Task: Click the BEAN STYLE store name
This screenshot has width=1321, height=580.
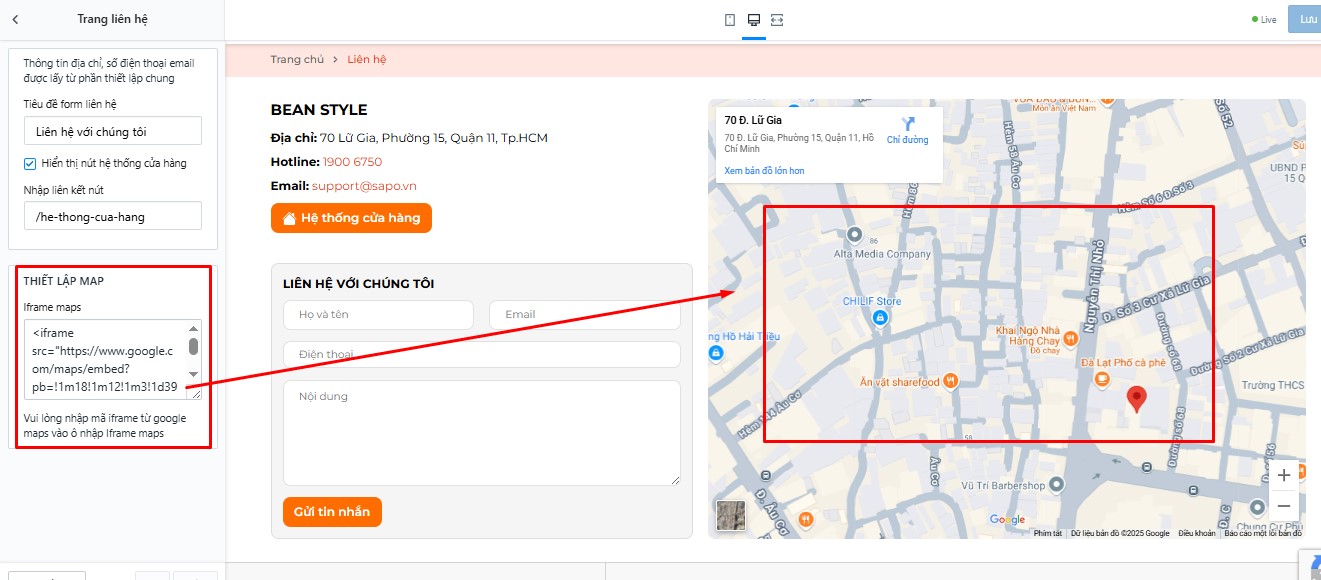Action: [319, 110]
